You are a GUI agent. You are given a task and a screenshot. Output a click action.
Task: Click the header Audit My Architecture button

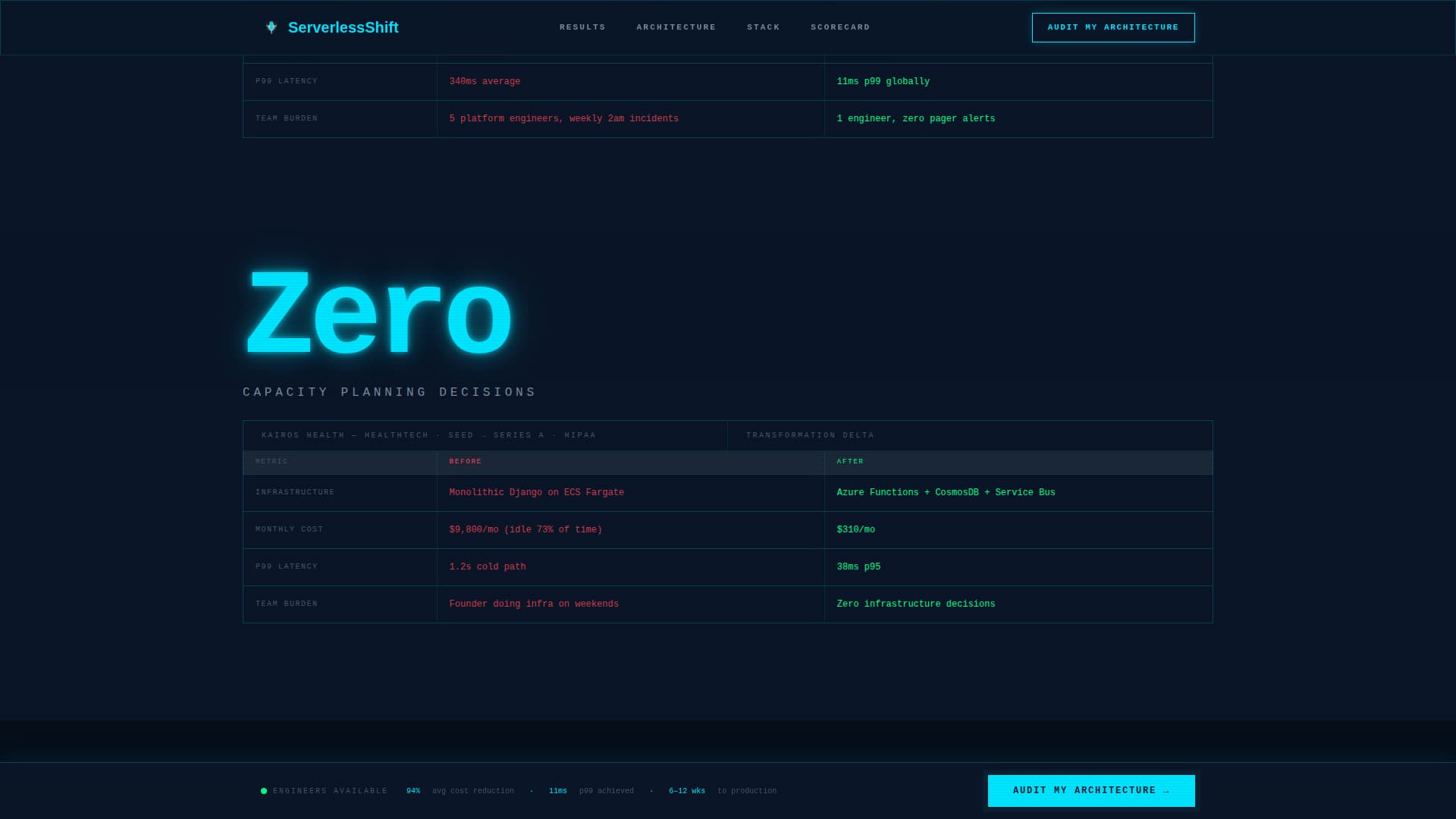tap(1113, 27)
